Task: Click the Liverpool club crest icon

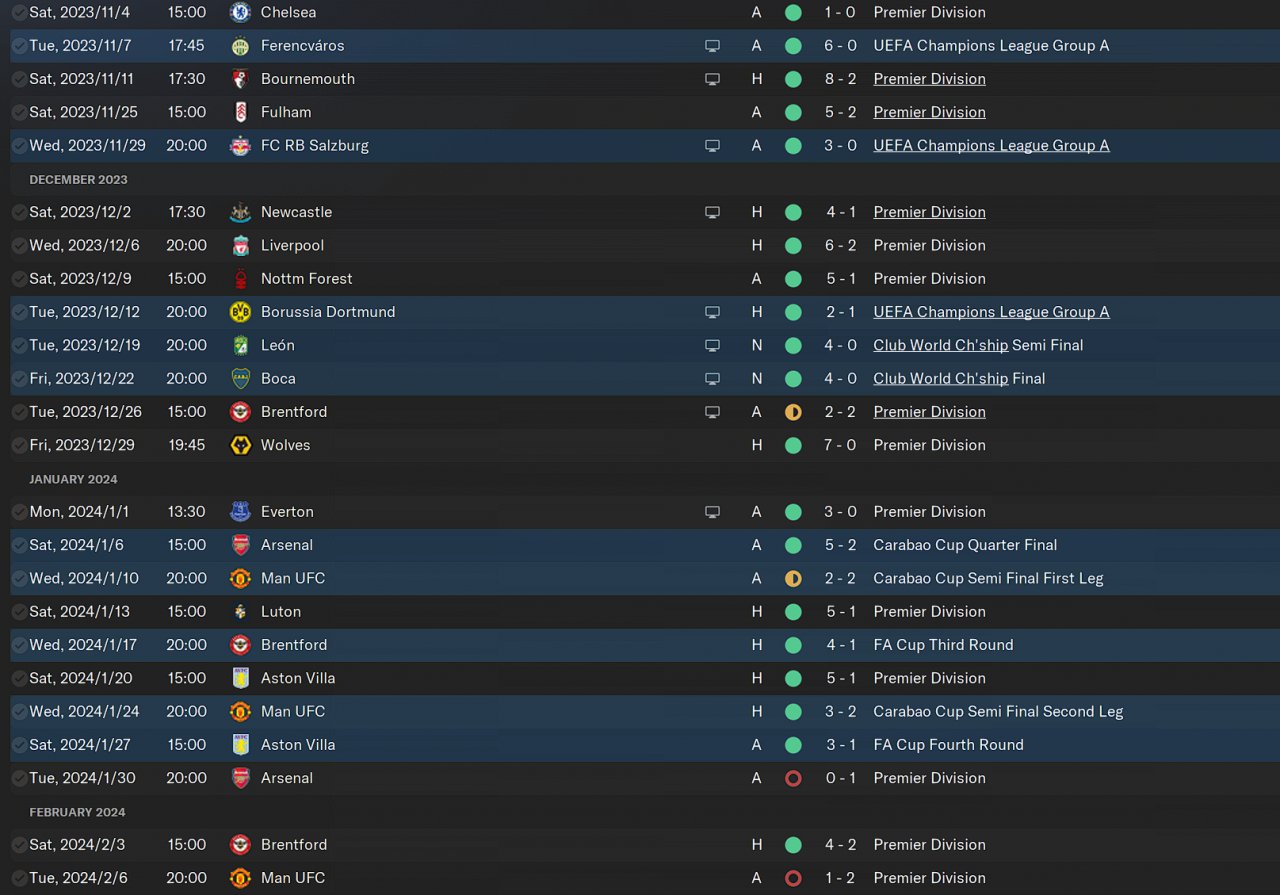Action: 240,245
